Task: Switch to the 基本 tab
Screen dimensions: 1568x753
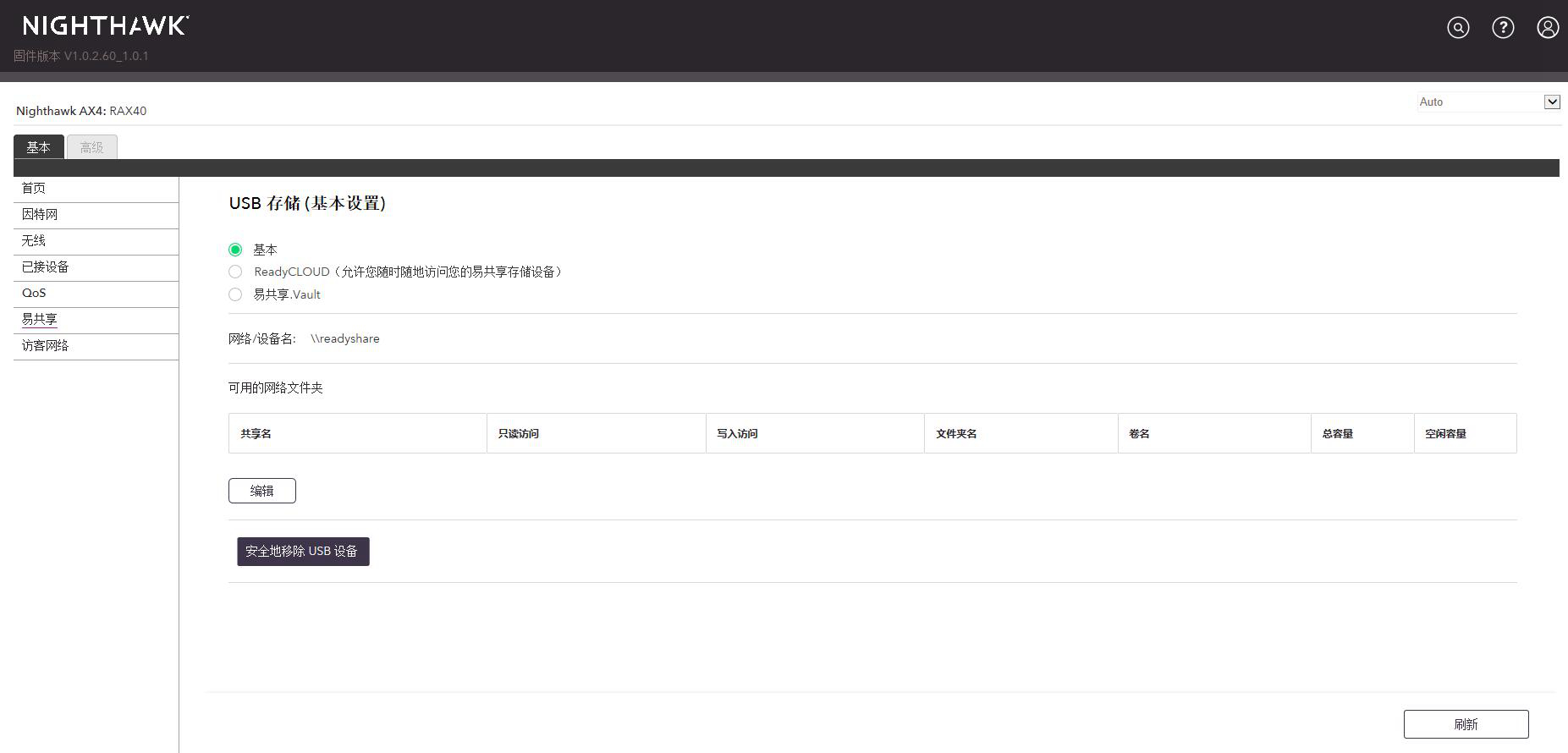Action: pyautogui.click(x=39, y=147)
